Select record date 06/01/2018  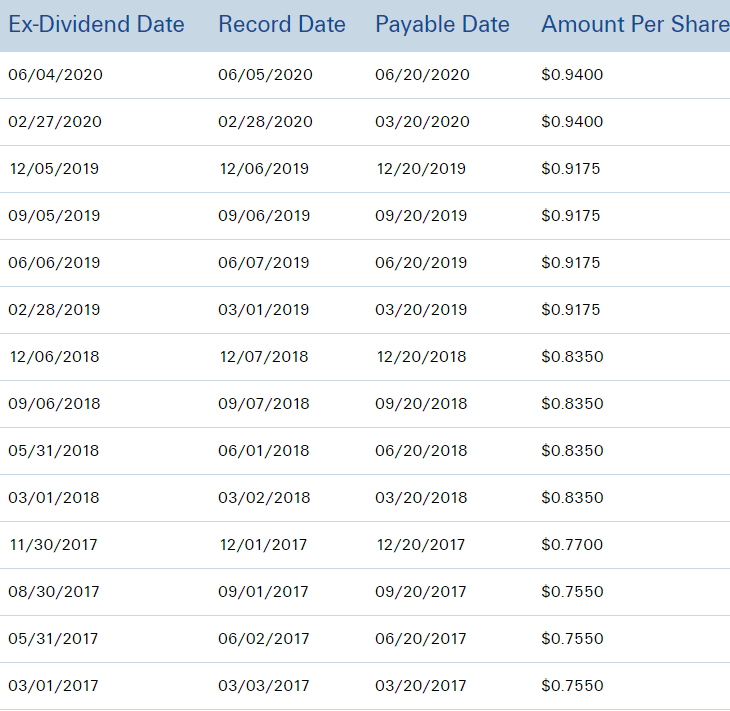click(264, 451)
